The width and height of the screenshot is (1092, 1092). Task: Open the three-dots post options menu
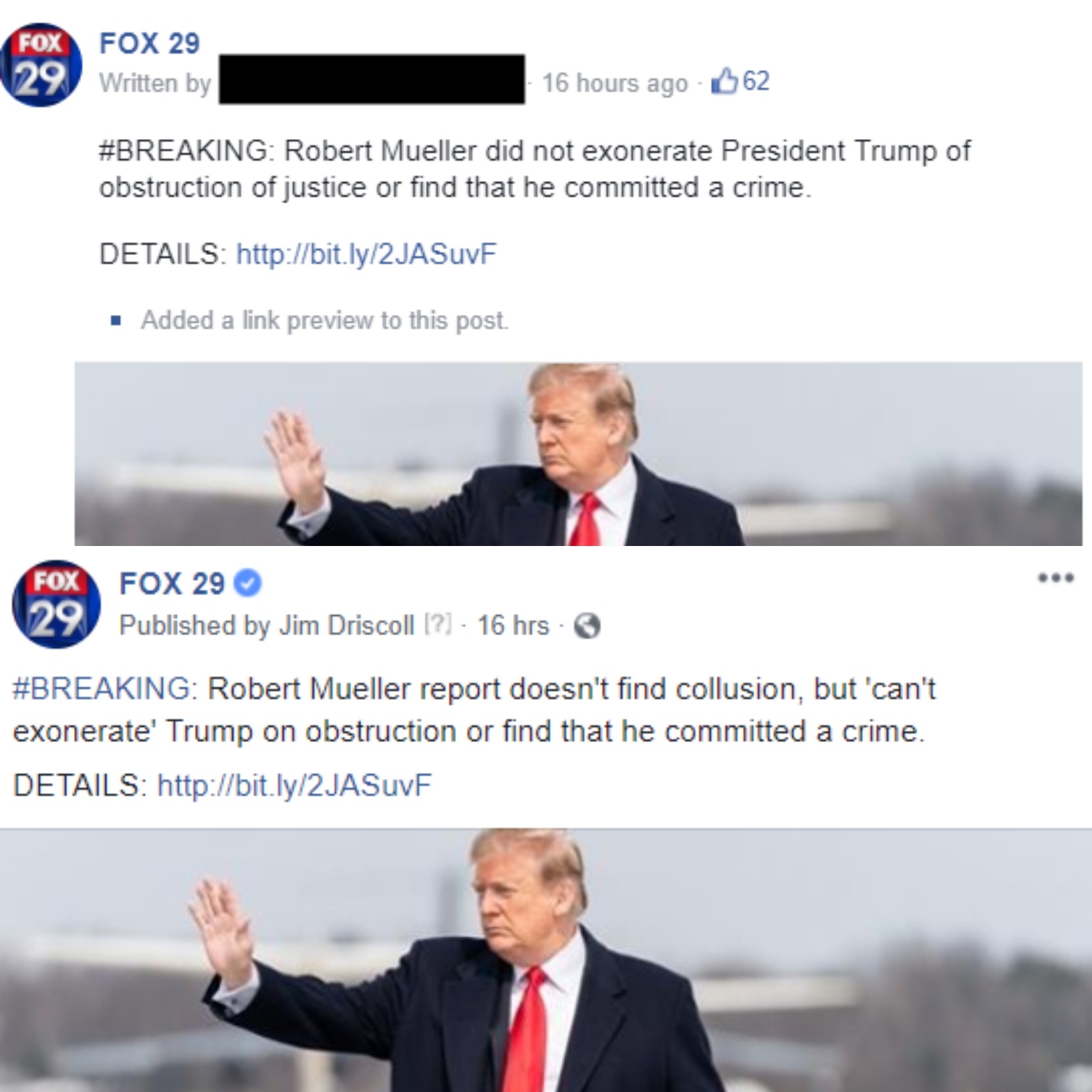tap(1055, 577)
